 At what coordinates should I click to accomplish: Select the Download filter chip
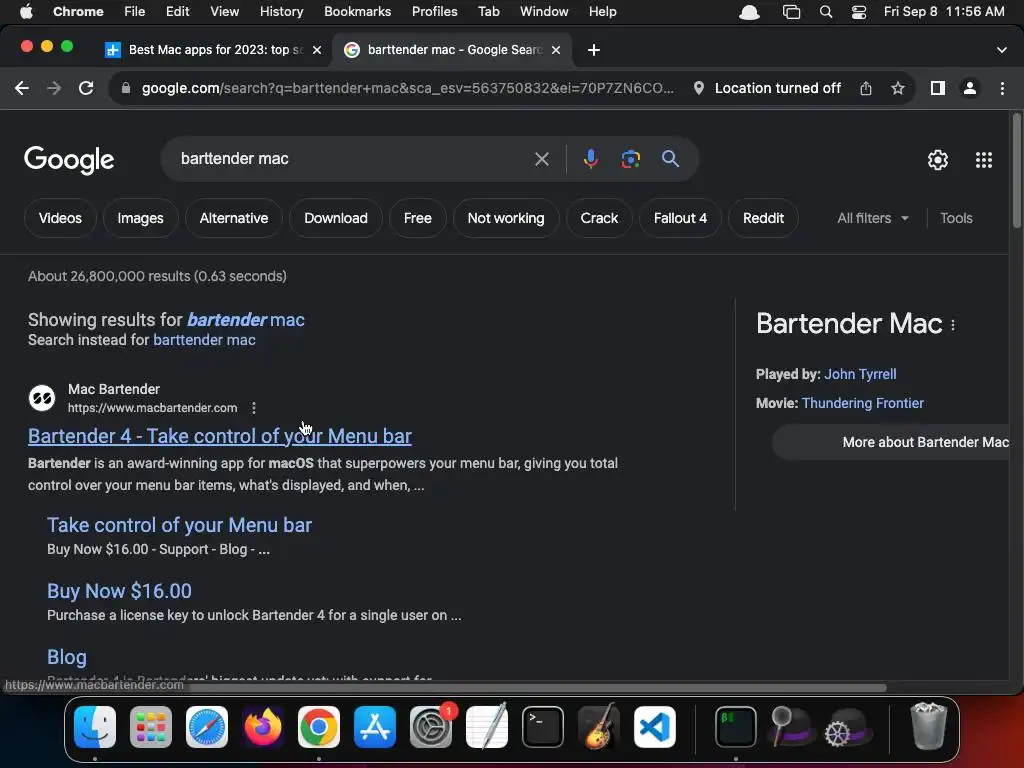click(x=336, y=218)
